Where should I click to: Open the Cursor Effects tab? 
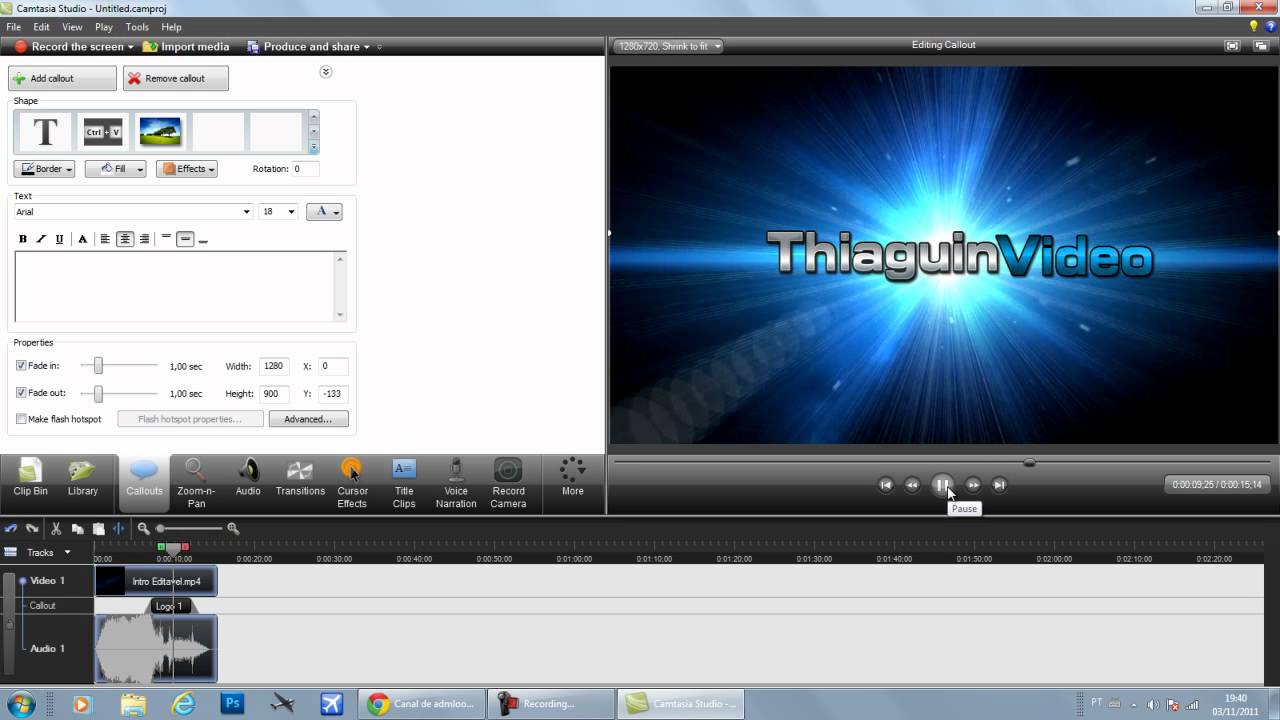(352, 482)
